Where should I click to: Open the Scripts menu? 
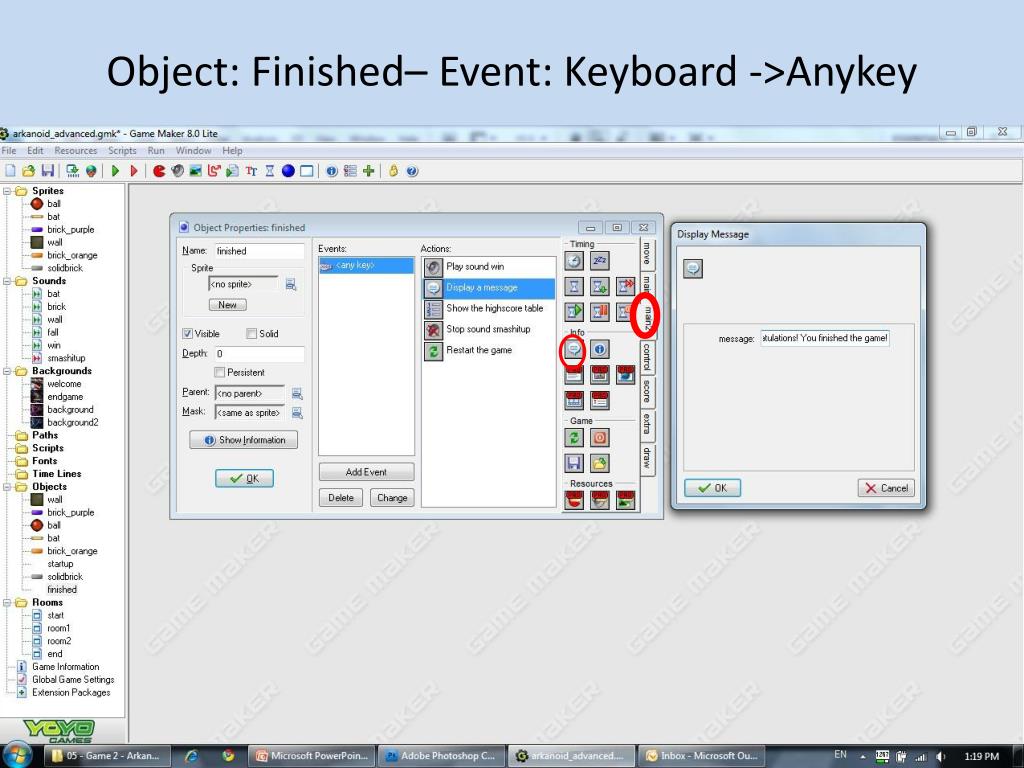[x=122, y=150]
